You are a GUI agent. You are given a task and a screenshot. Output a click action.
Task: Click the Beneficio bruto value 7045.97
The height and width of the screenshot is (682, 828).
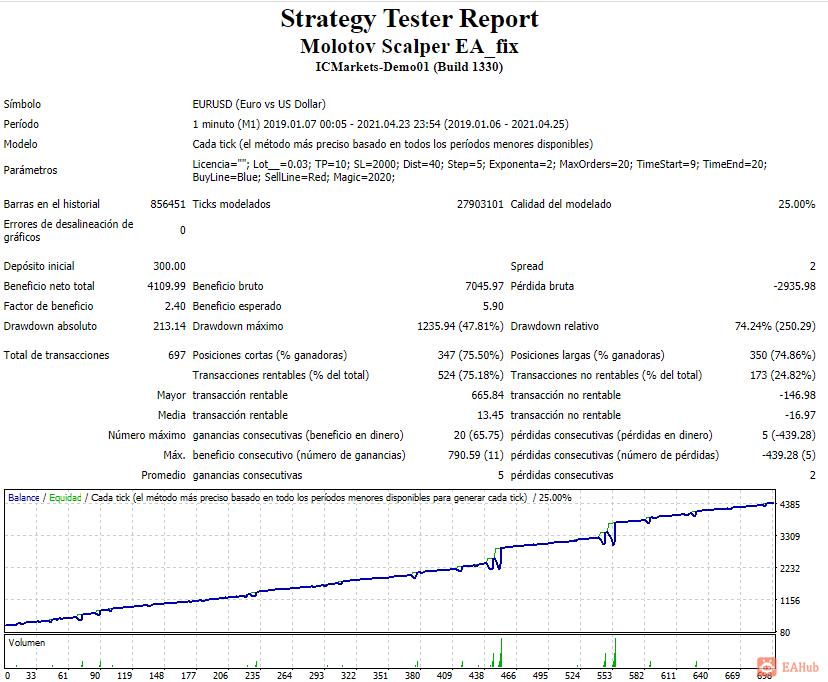click(x=484, y=286)
